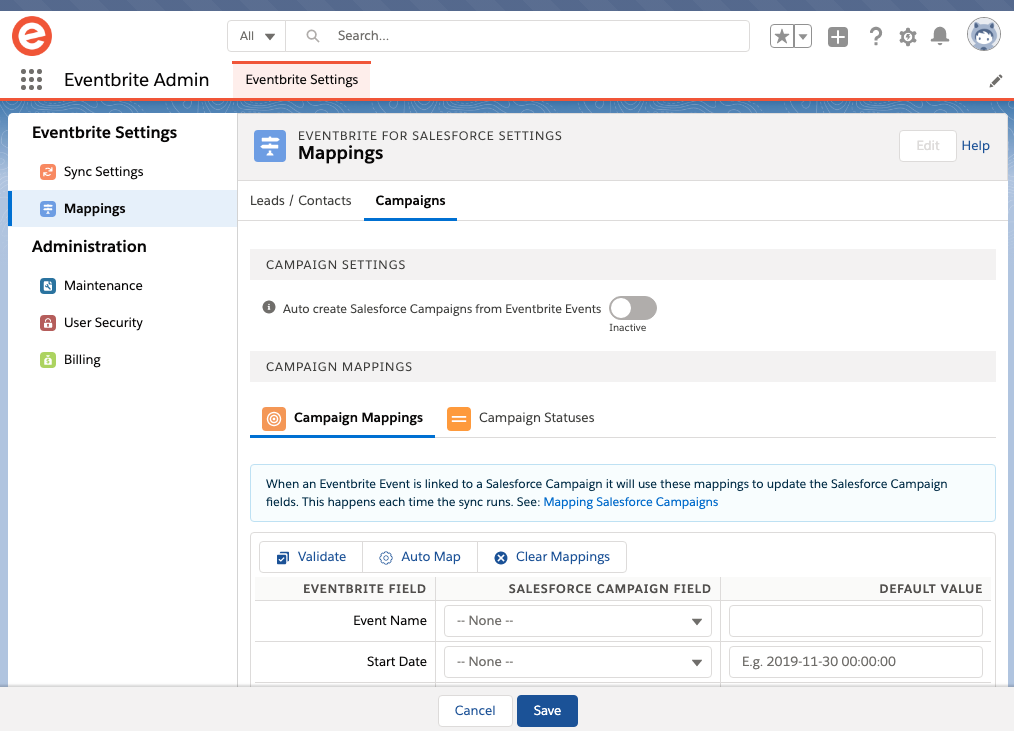Image resolution: width=1014 pixels, height=731 pixels.
Task: Click the Campaign Statuses orange icon
Action: (x=458, y=419)
